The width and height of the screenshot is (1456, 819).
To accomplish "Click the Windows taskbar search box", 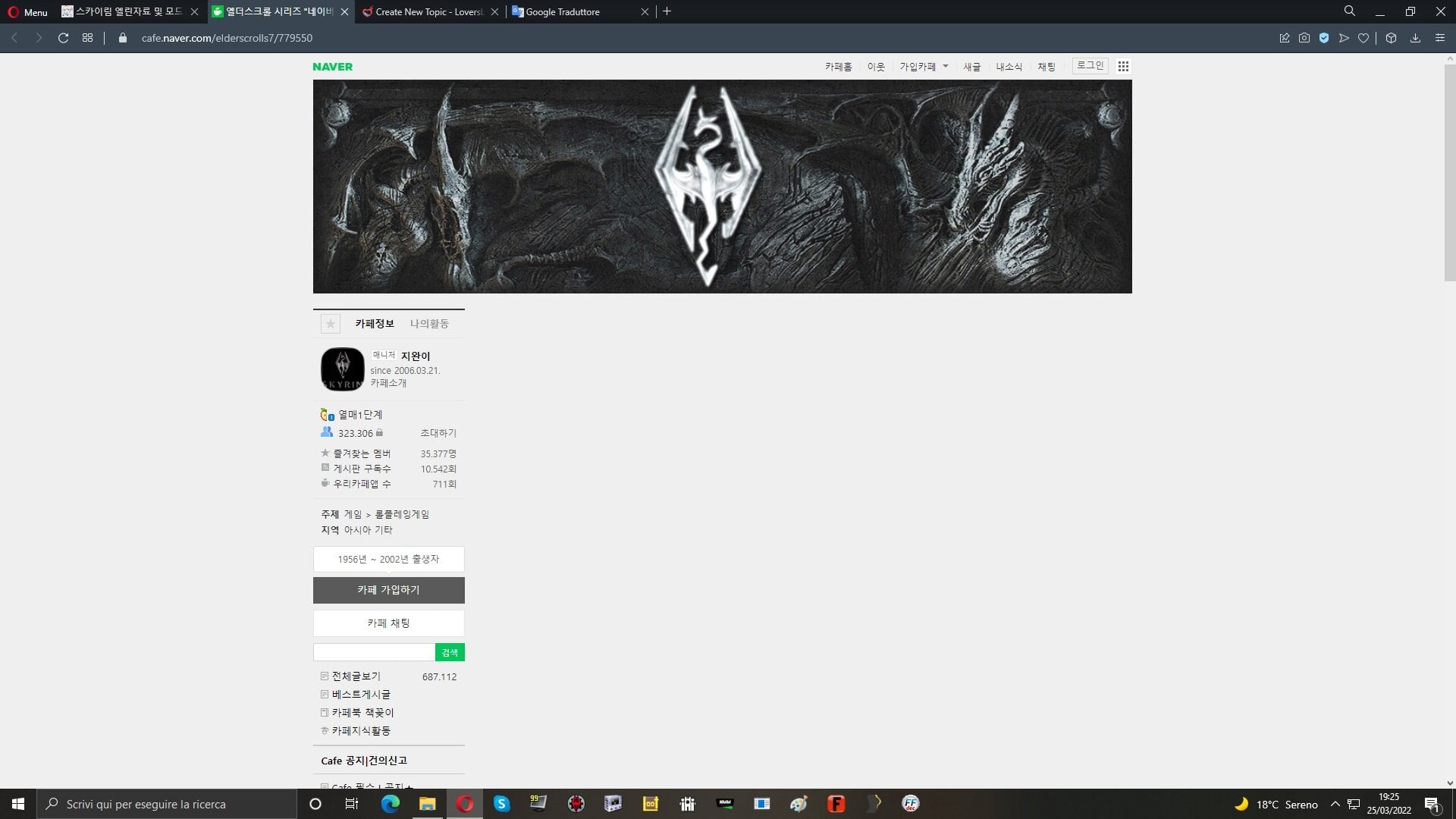I will 167,804.
